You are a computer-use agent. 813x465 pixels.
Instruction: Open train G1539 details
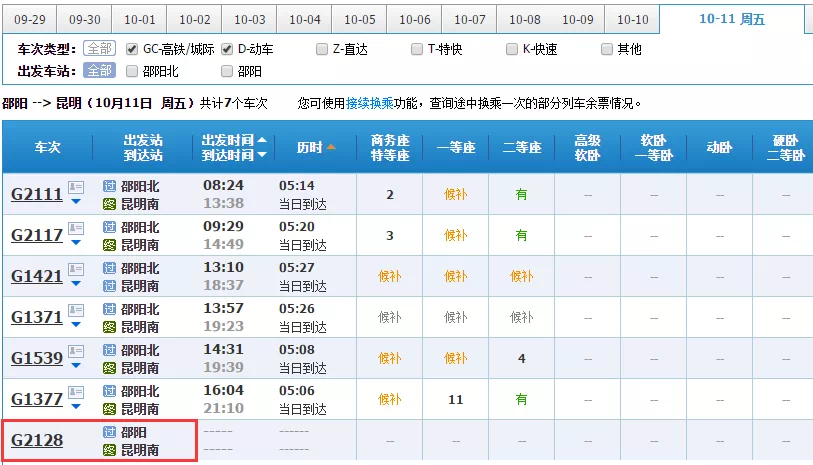(37, 358)
